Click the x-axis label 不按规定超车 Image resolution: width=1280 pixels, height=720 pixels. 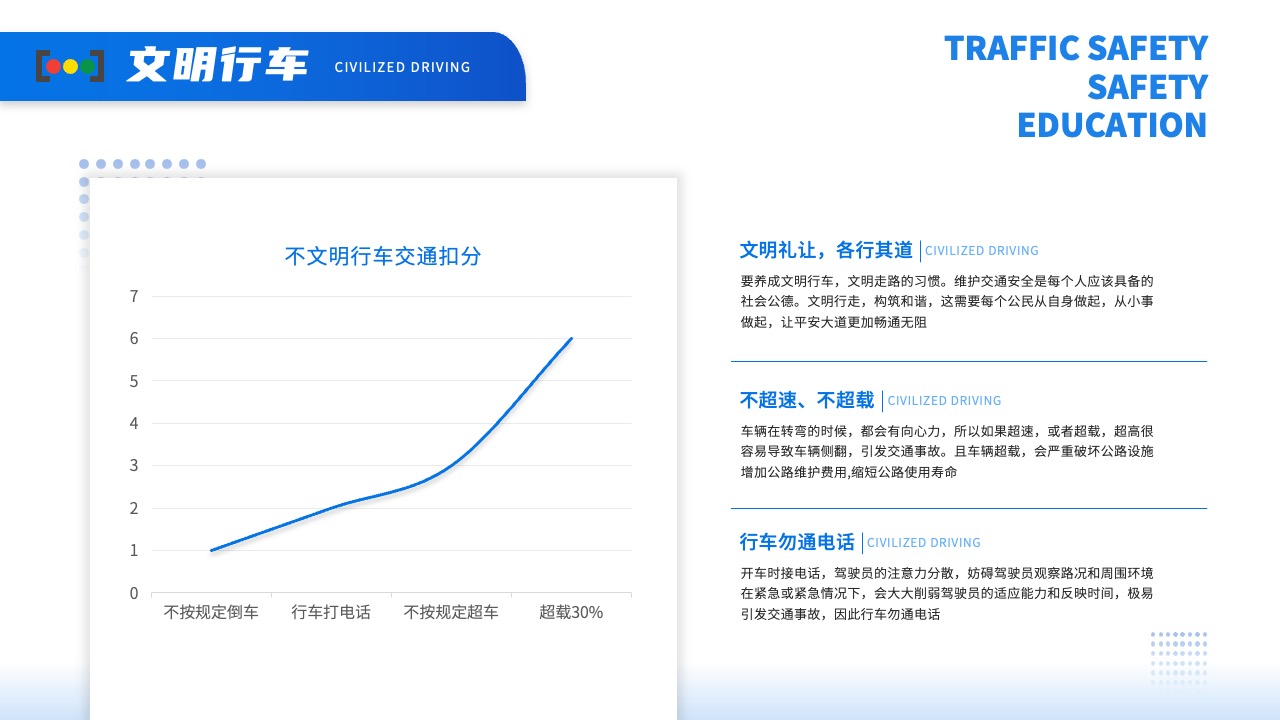coord(451,612)
